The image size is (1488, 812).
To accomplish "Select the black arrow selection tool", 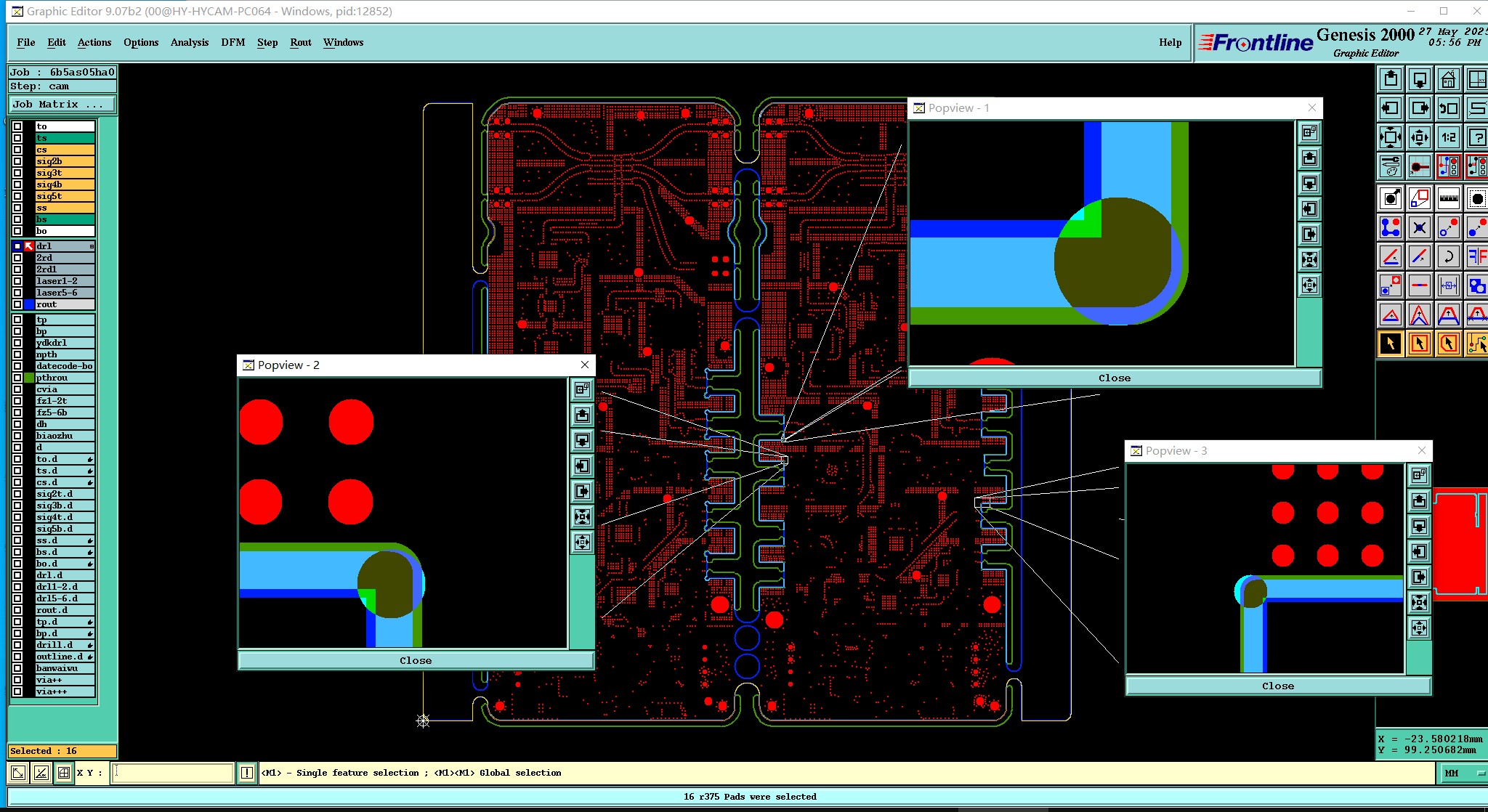I will [1390, 344].
